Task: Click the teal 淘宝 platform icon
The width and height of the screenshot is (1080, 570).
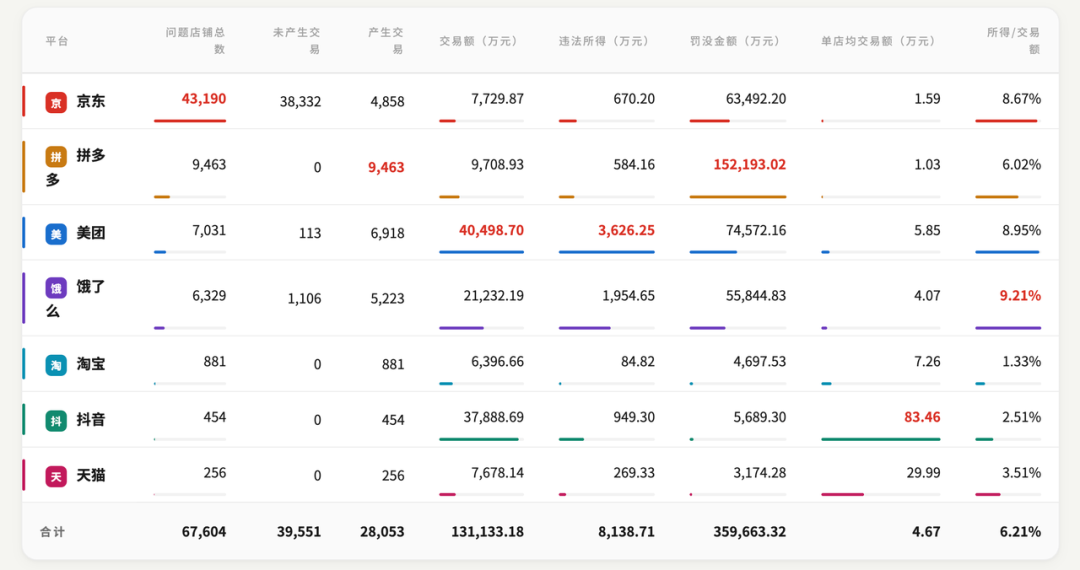Action: click(56, 365)
